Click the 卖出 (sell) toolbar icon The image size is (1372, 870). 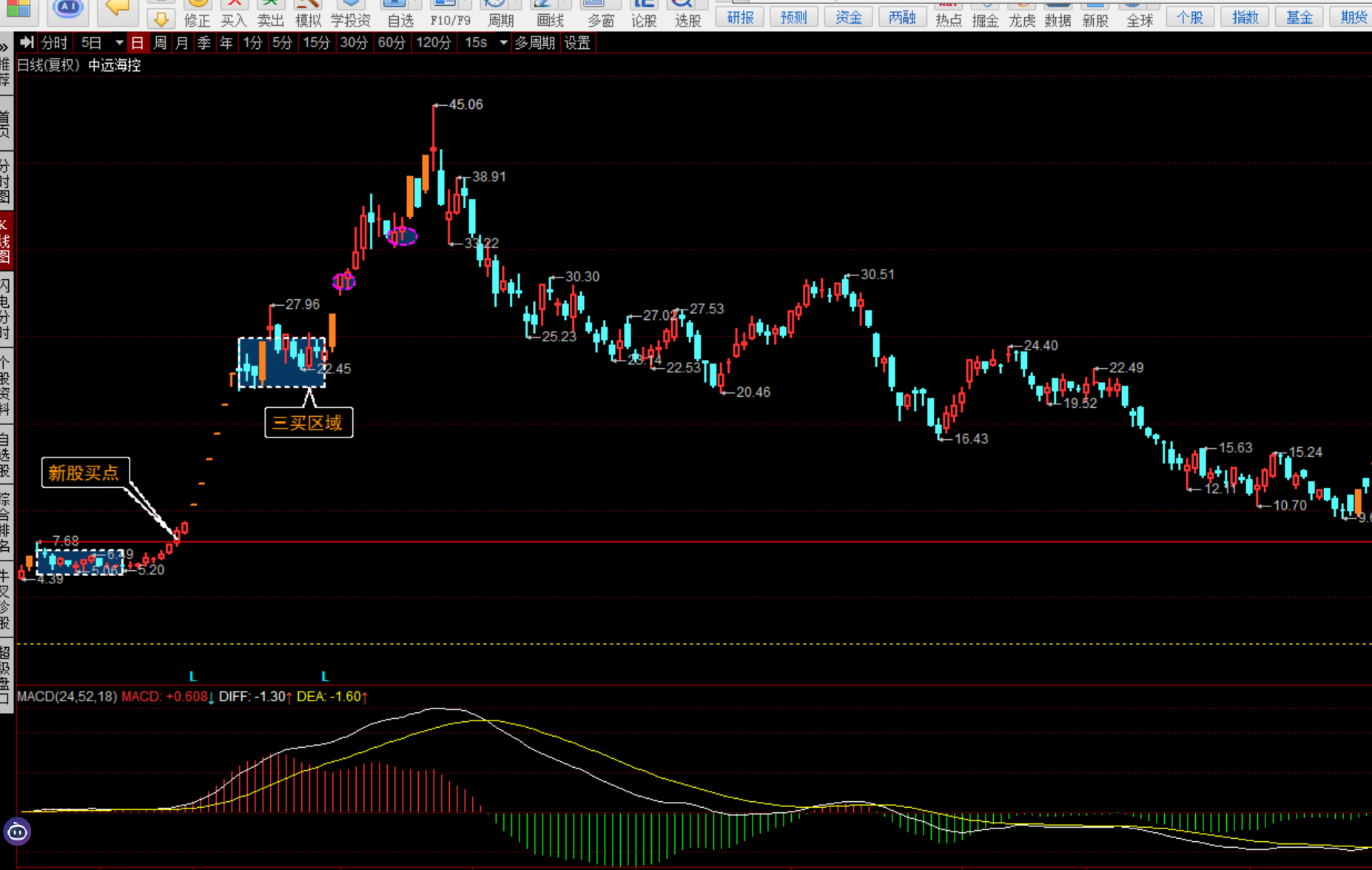point(271,14)
